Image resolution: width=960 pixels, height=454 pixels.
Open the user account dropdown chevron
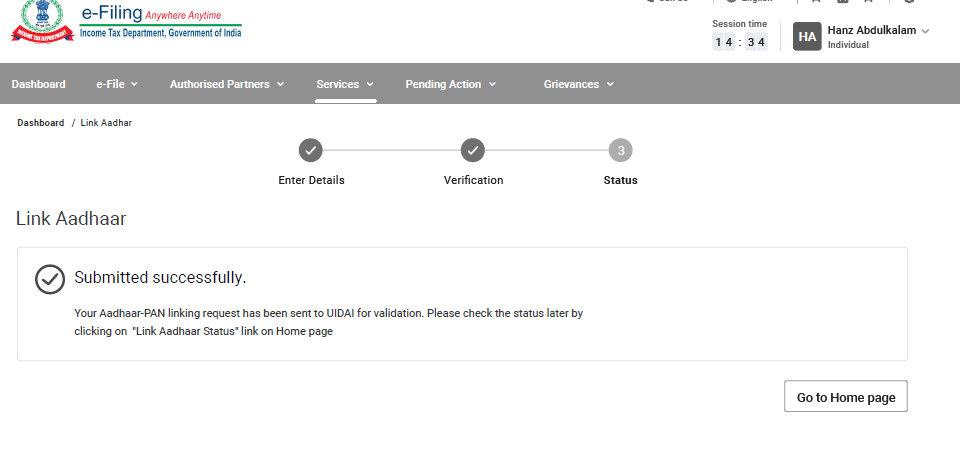pyautogui.click(x=925, y=31)
